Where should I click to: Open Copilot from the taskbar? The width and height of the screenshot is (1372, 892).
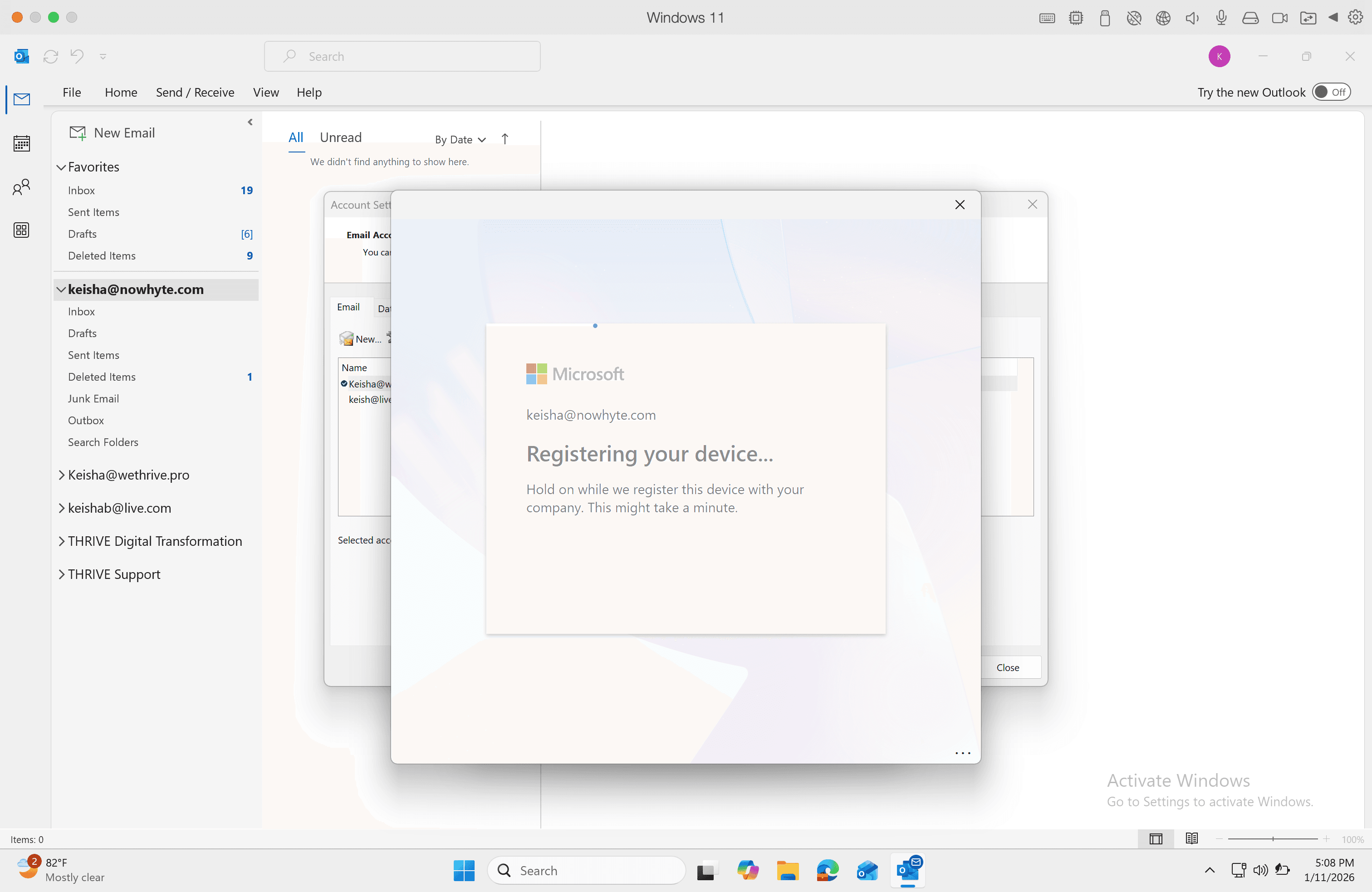click(747, 870)
